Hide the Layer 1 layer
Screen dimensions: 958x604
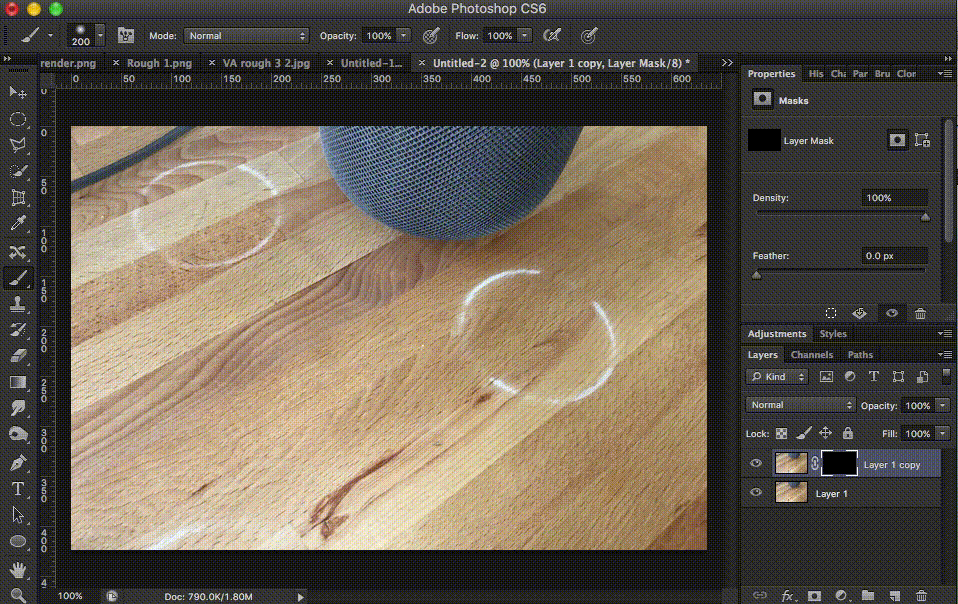(x=756, y=492)
